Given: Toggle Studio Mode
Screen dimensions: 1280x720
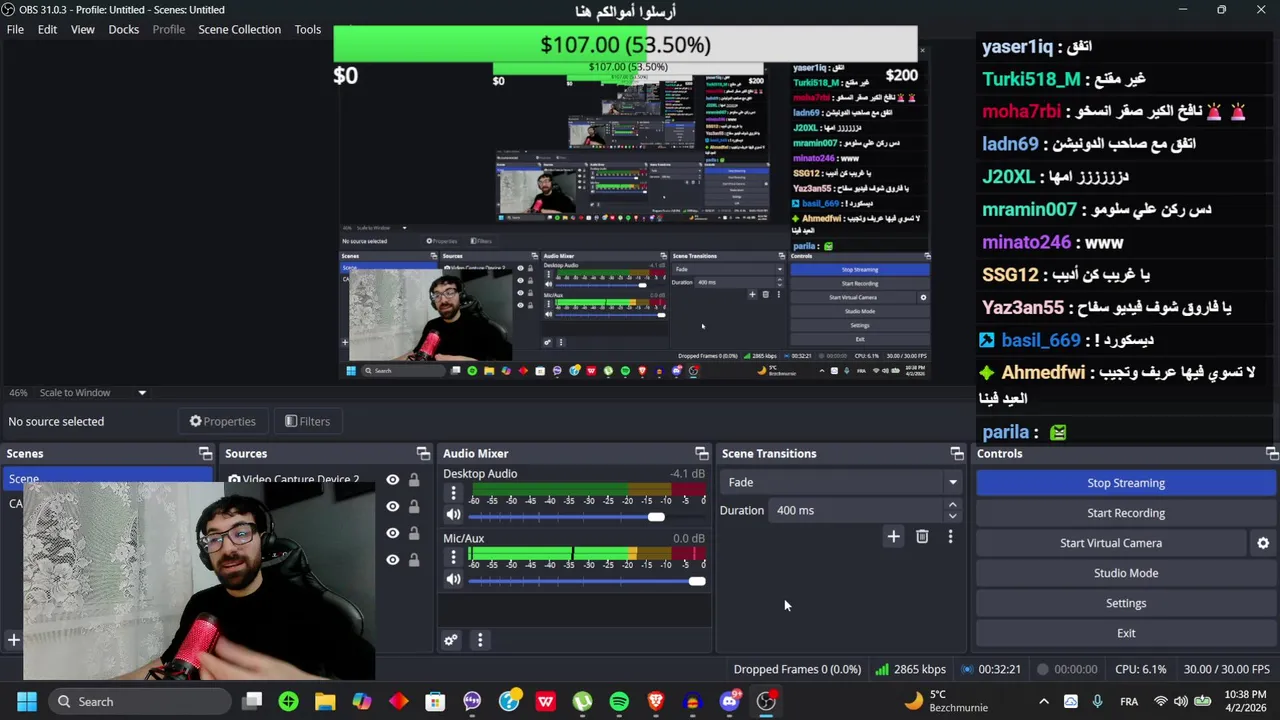Looking at the screenshot, I should (1125, 573).
